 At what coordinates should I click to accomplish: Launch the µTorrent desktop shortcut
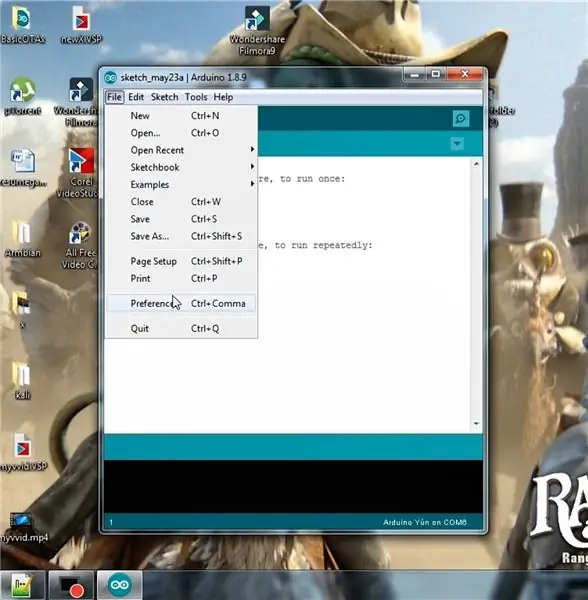[x=23, y=97]
